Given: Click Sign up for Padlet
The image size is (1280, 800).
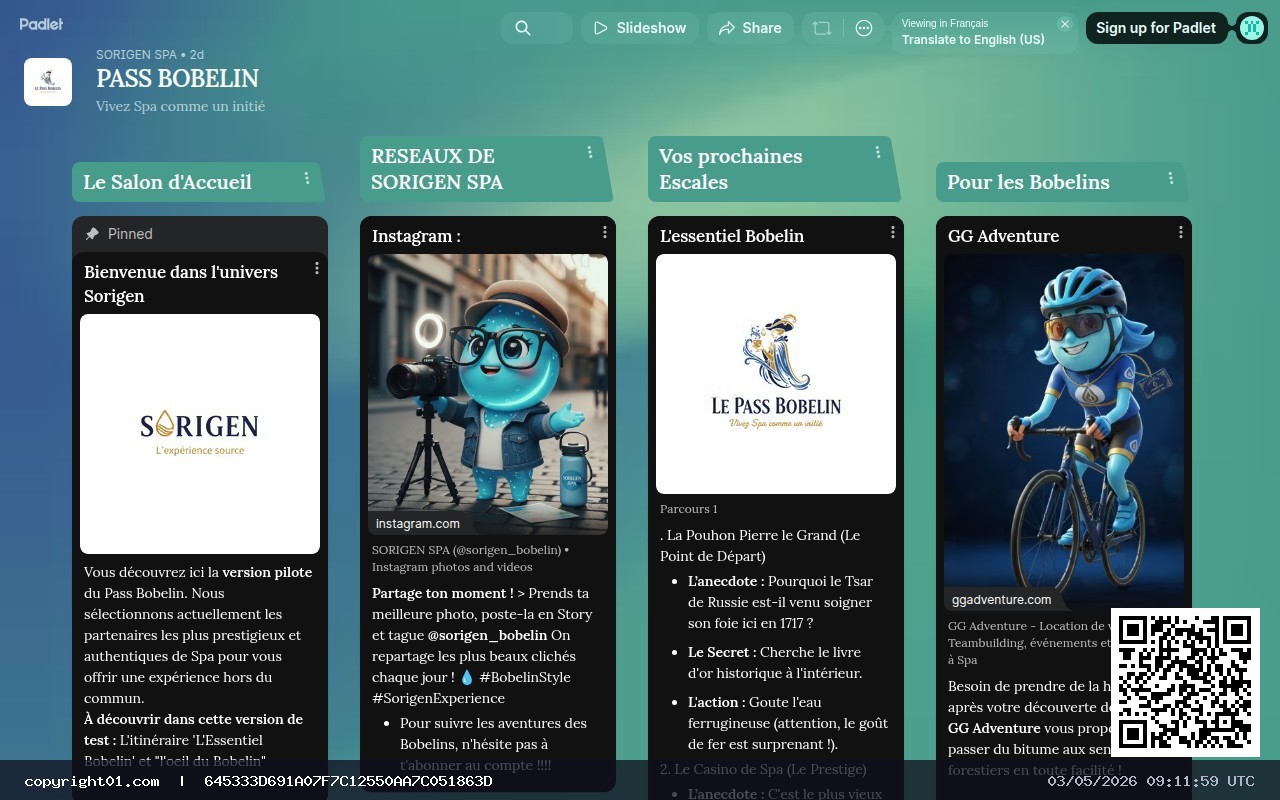Looking at the screenshot, I should [1156, 28].
